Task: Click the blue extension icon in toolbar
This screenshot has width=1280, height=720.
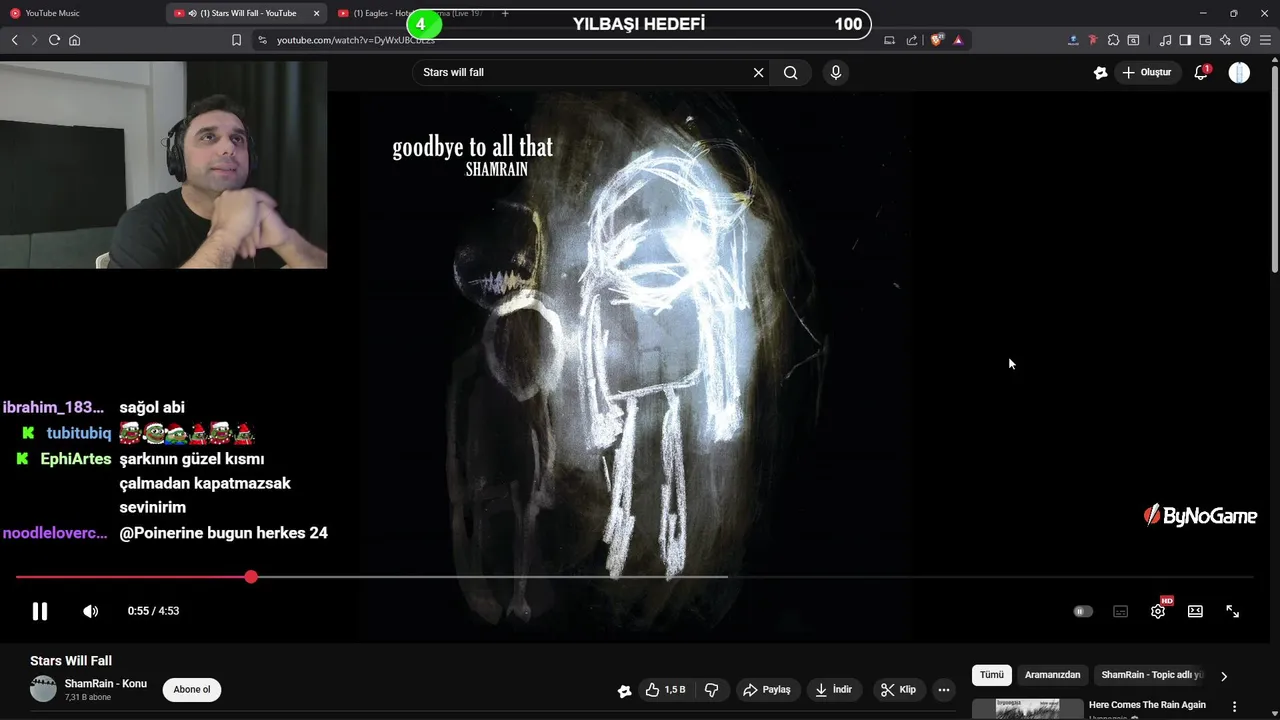Action: click(x=1073, y=40)
